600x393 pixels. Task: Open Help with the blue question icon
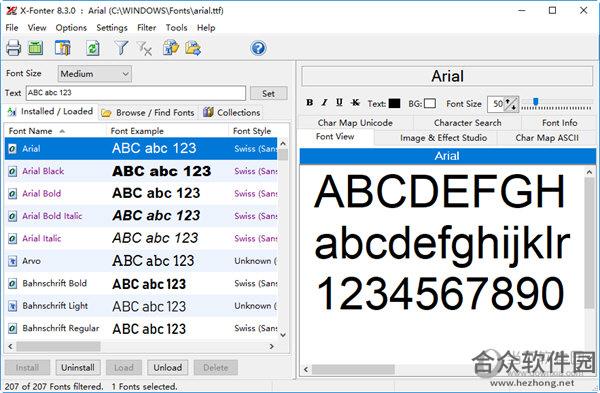click(x=258, y=48)
